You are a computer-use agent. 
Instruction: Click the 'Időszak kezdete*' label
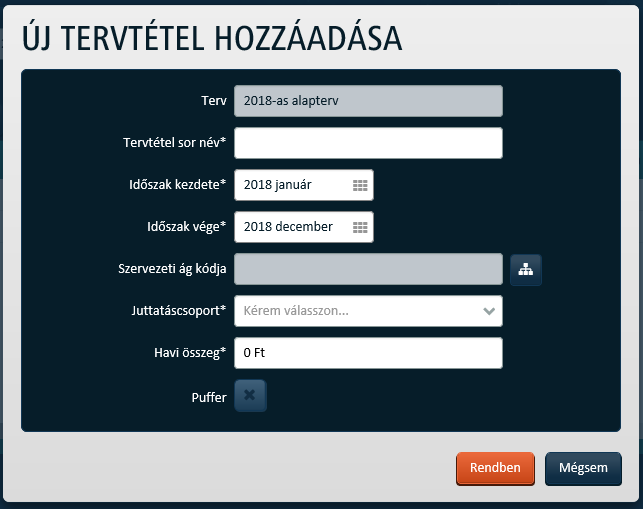click(x=178, y=185)
